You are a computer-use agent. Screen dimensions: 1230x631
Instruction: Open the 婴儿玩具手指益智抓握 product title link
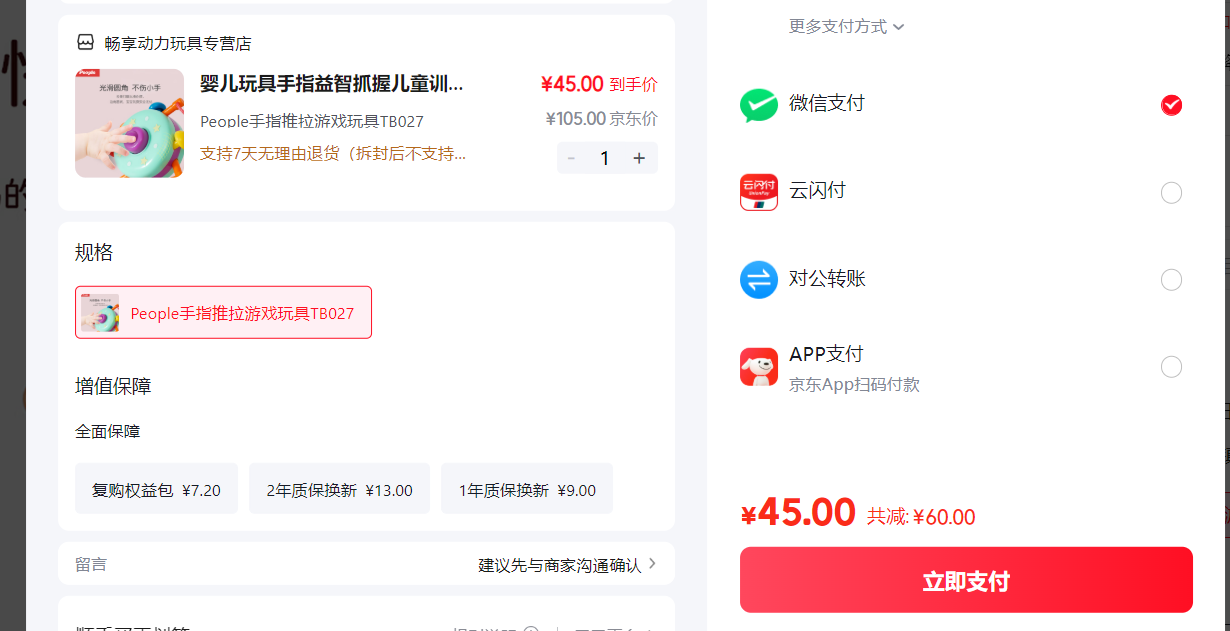(332, 83)
